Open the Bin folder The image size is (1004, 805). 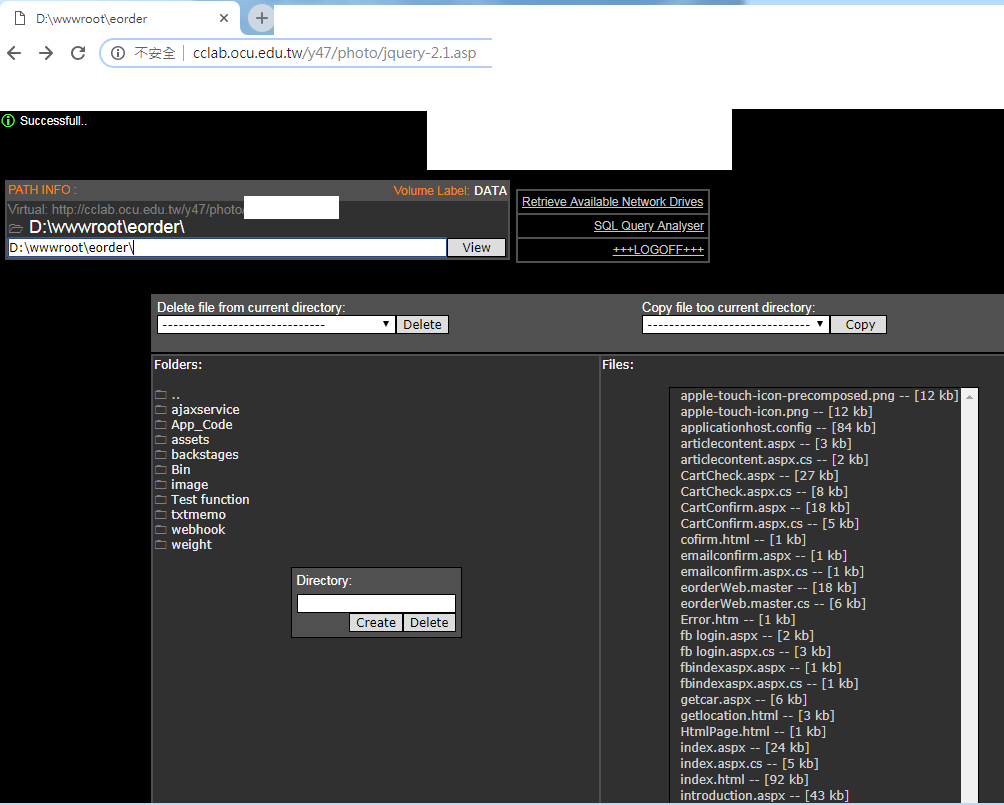point(181,470)
